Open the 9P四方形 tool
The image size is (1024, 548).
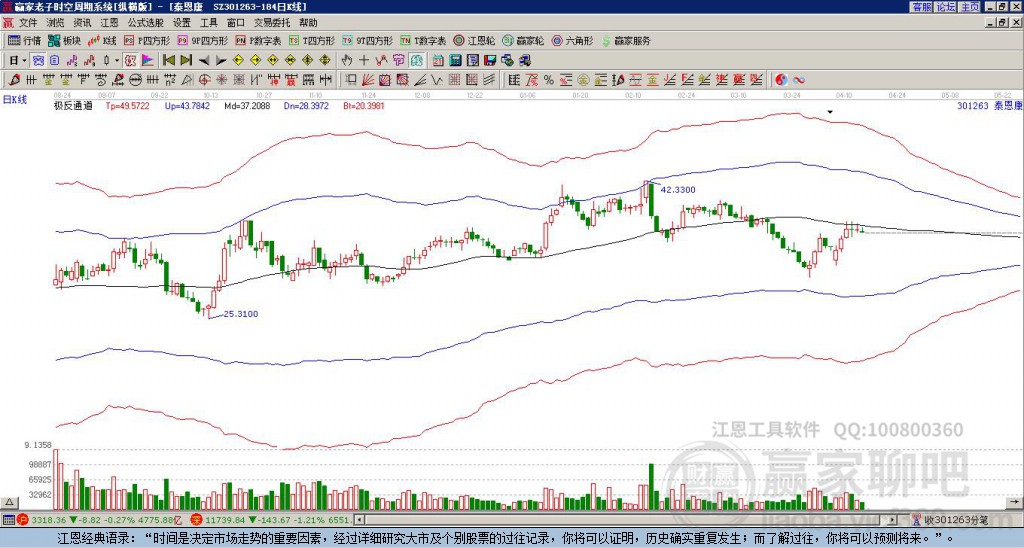pyautogui.click(x=202, y=40)
